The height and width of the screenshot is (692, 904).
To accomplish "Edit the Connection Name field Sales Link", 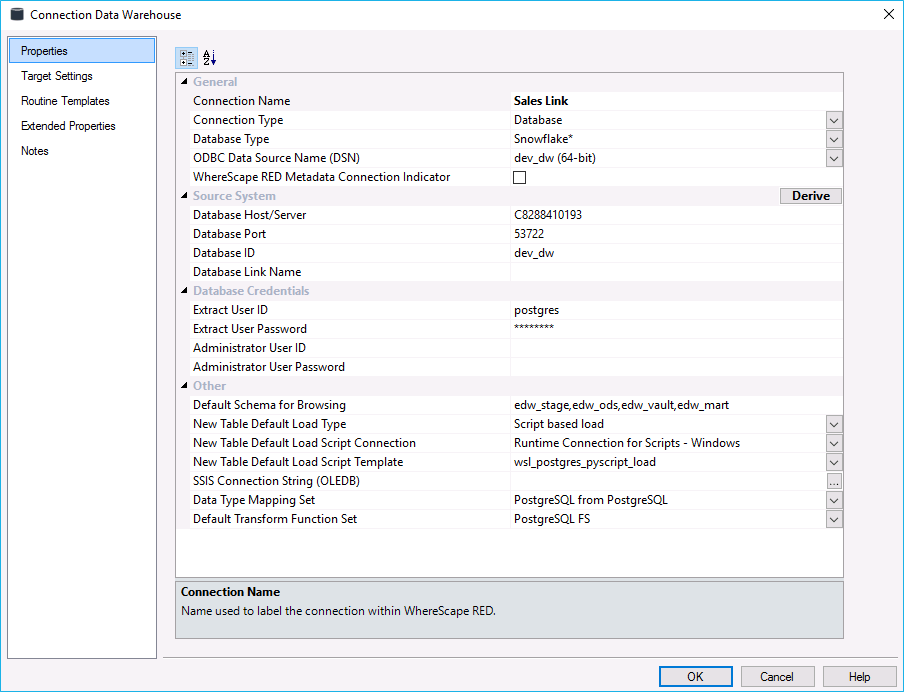I will click(x=676, y=101).
